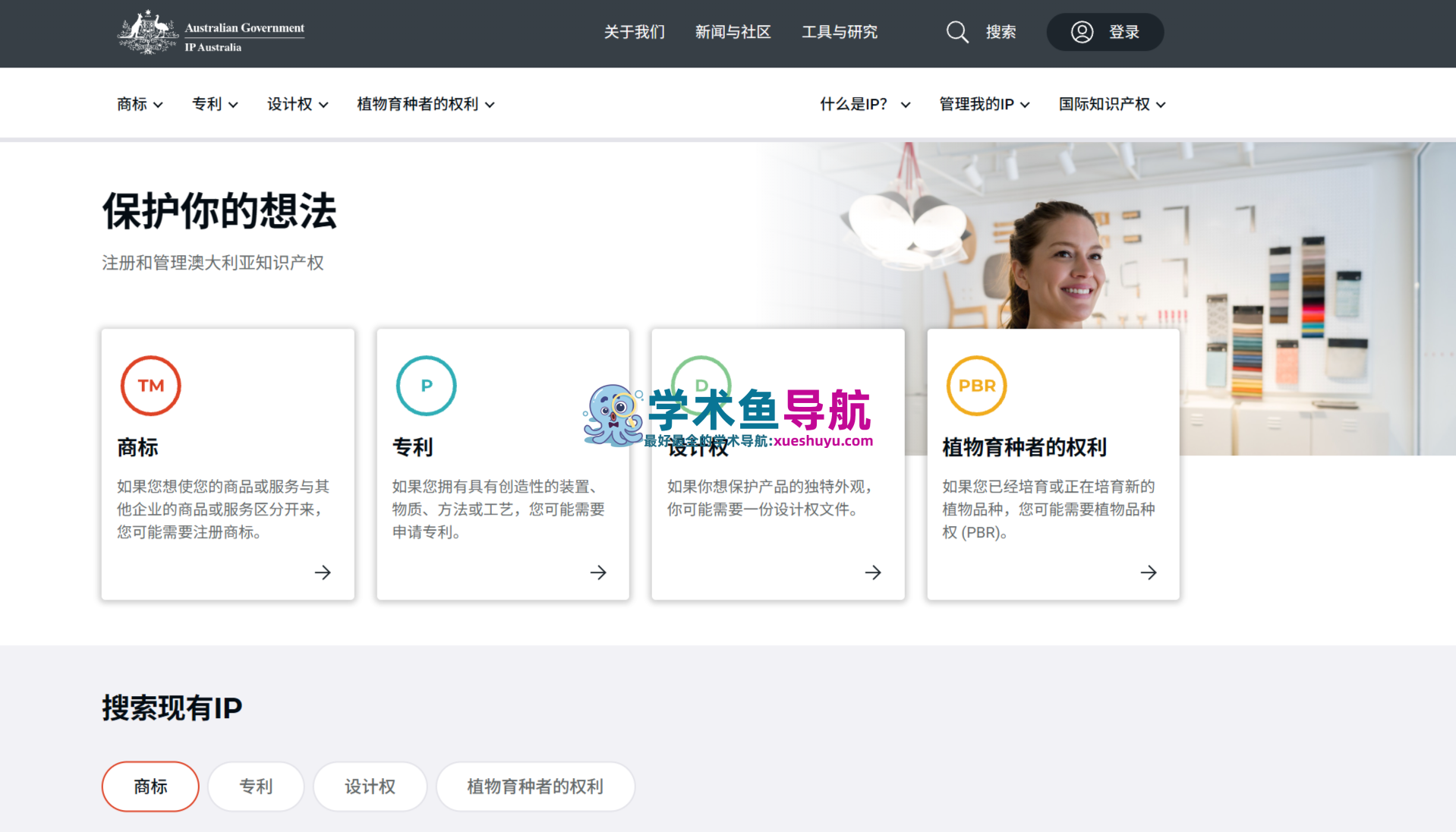Click the 注册和管理澳大利亚知识产权 subtitle
1456x832 pixels.
pos(213,263)
